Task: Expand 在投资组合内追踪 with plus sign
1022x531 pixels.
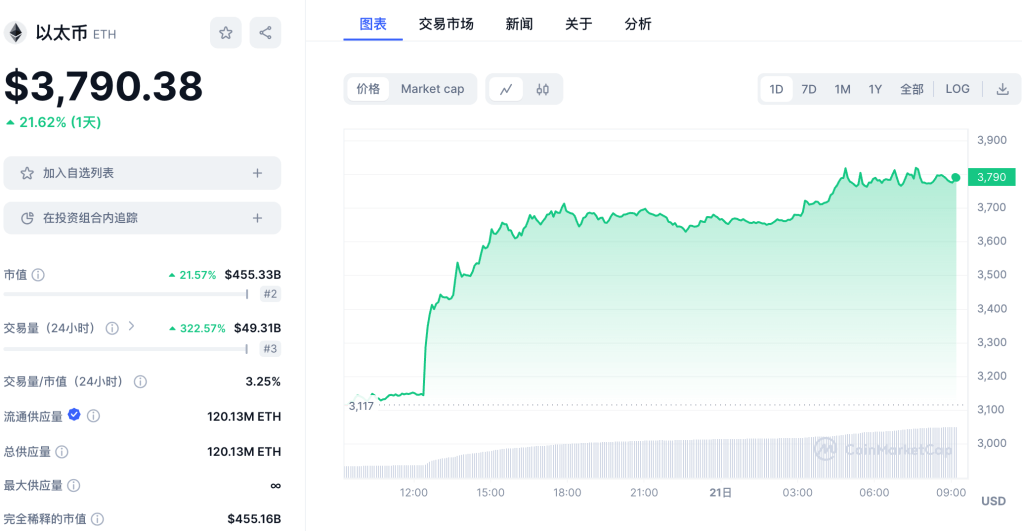Action: (x=257, y=218)
